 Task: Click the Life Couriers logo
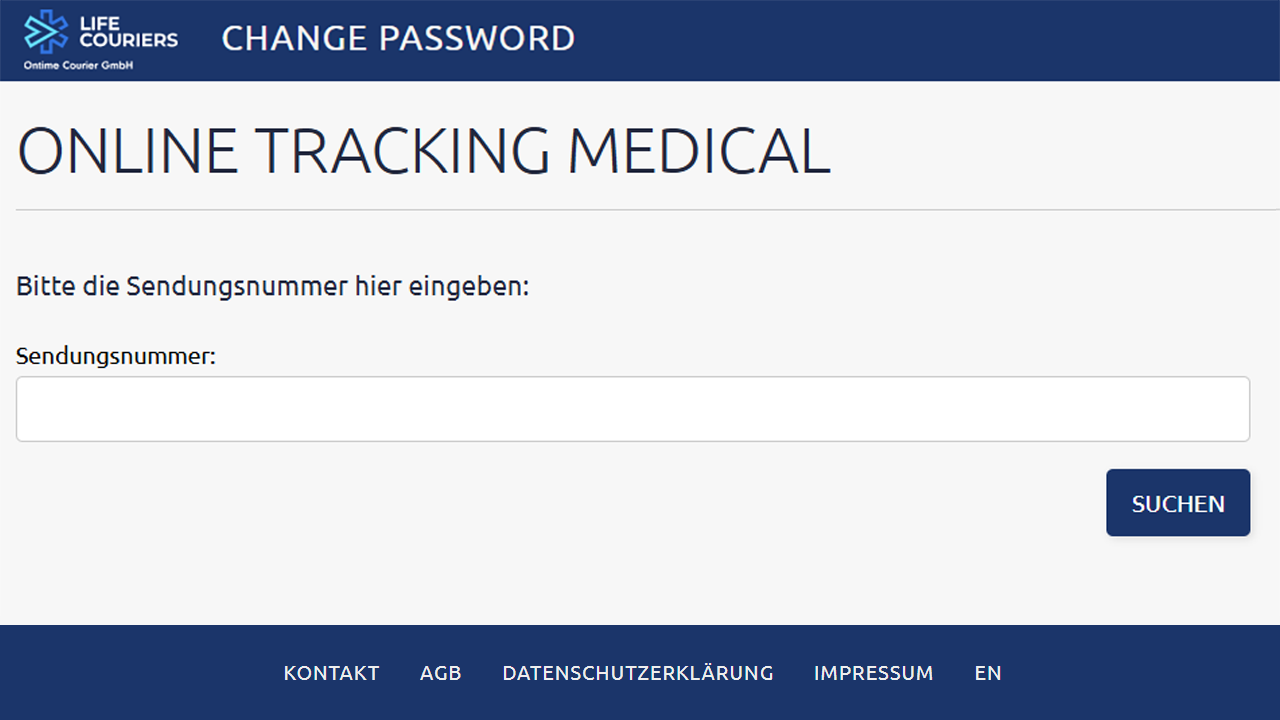[x=100, y=38]
